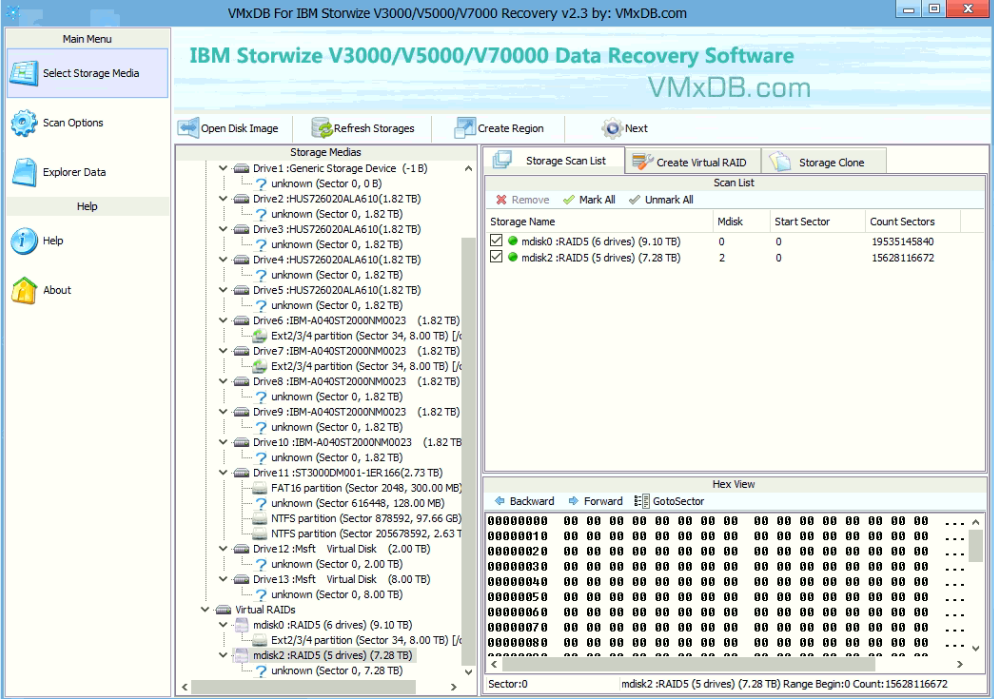
Task: Open the Help info icon
Action: [23, 241]
